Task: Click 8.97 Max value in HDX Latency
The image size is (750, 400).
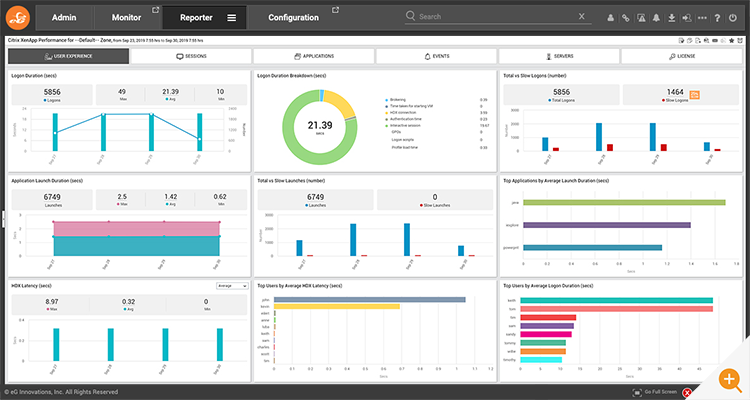Action: (x=52, y=301)
